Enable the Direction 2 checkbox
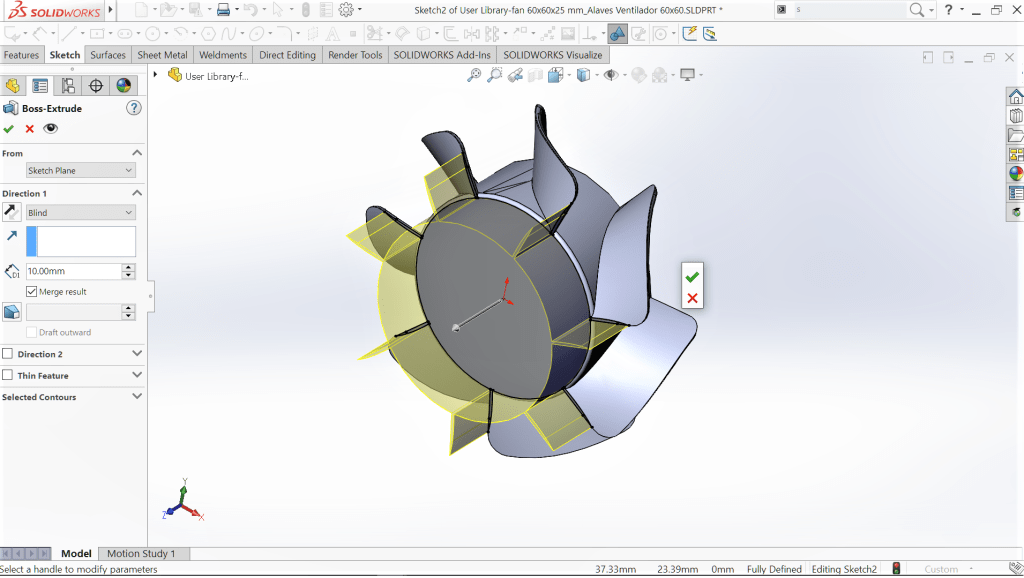 [8, 354]
